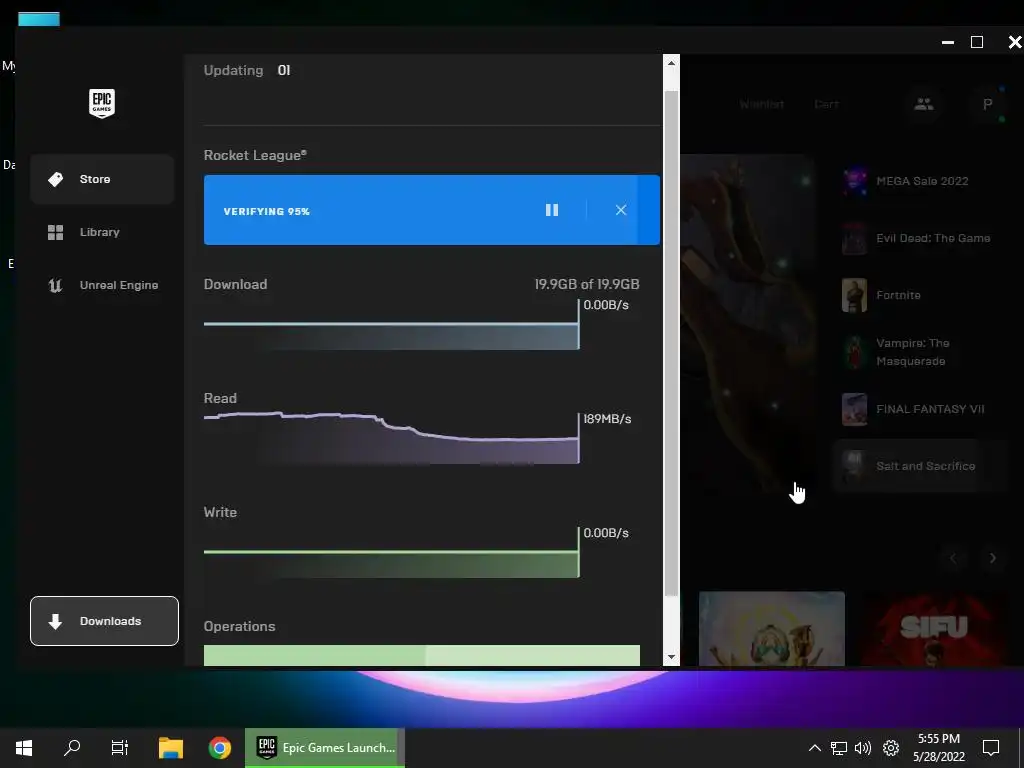1024x768 pixels.
Task: Open the Unreal Engine section
Action: coord(103,285)
